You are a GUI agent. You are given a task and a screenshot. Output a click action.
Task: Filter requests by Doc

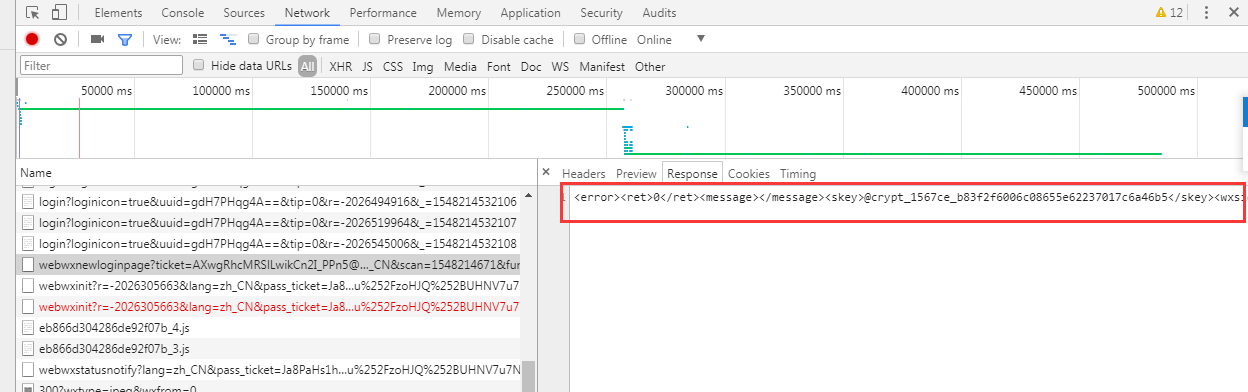(x=531, y=67)
